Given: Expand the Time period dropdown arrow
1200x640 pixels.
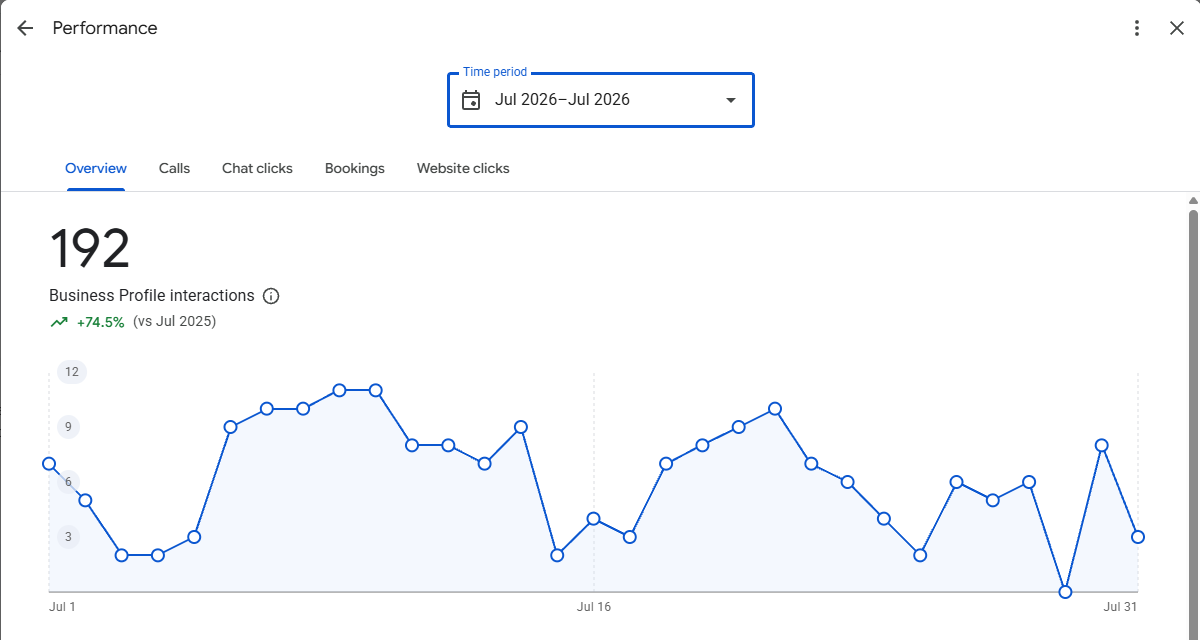Looking at the screenshot, I should click(730, 100).
